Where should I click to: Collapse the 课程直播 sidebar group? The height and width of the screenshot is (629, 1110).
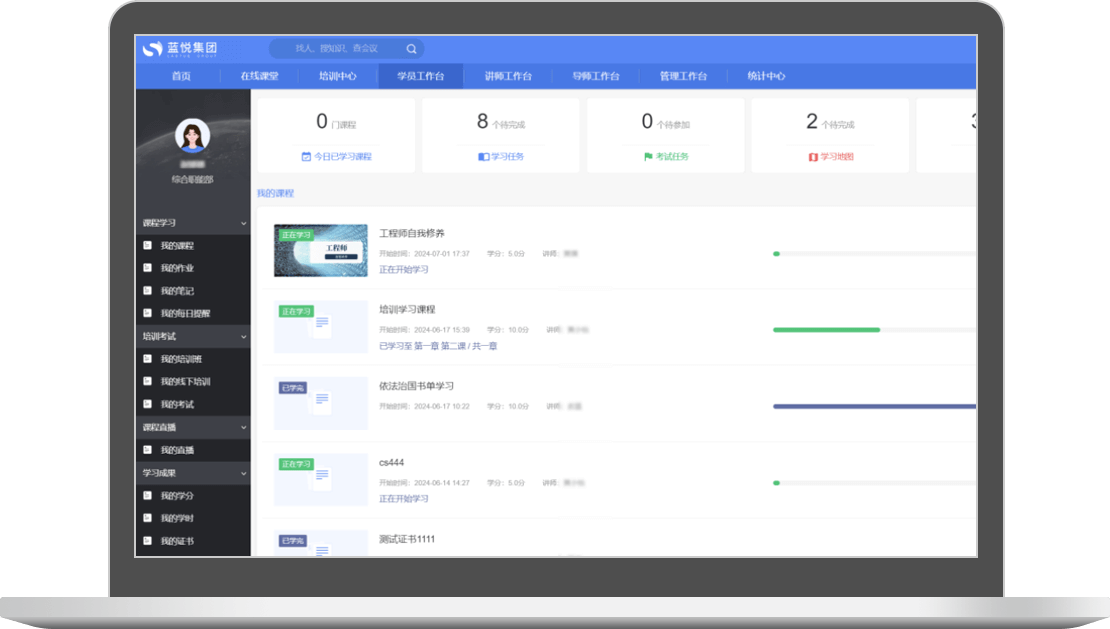click(244, 427)
